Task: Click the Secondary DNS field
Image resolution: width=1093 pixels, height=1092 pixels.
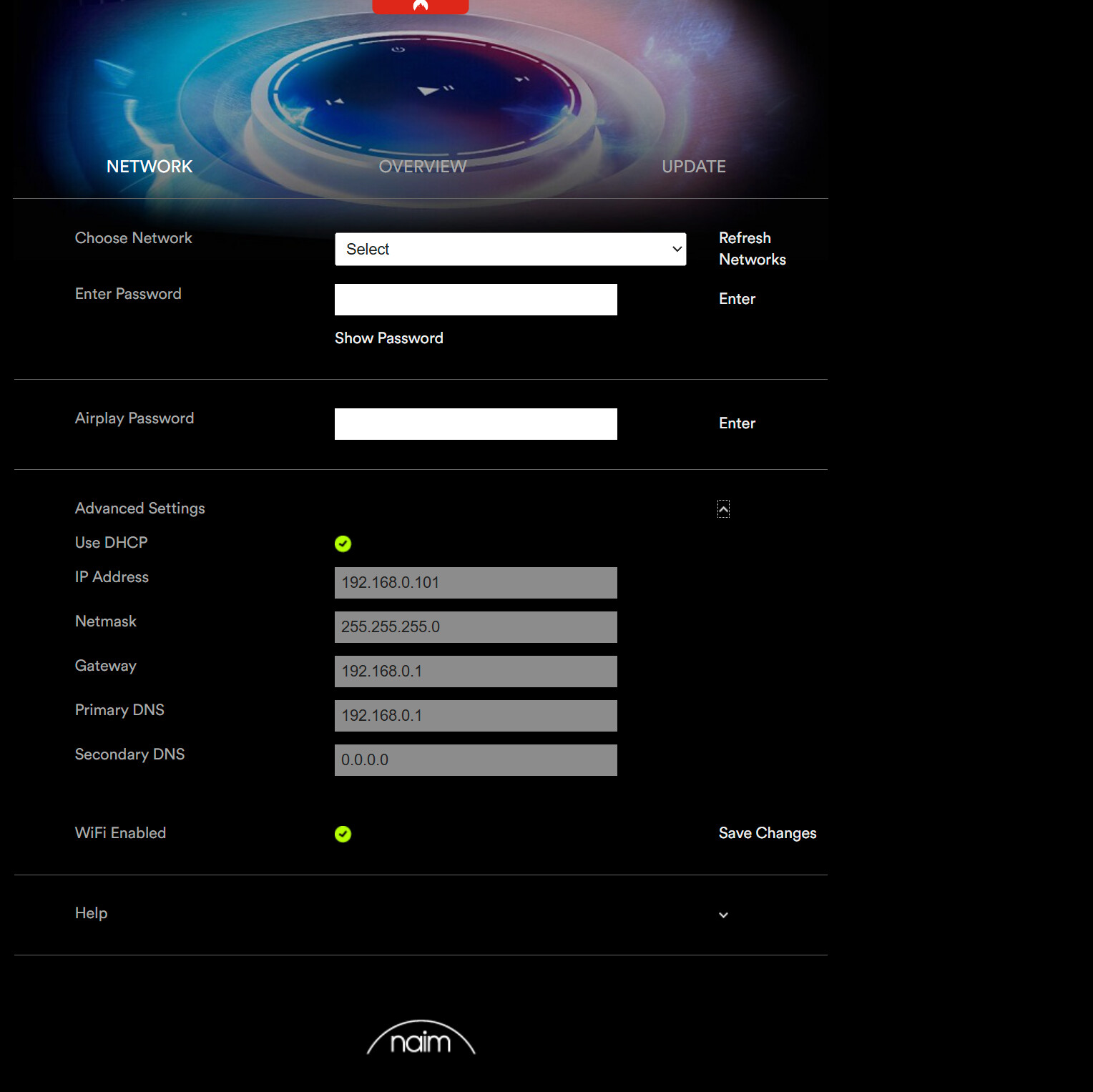Action: tap(476, 760)
